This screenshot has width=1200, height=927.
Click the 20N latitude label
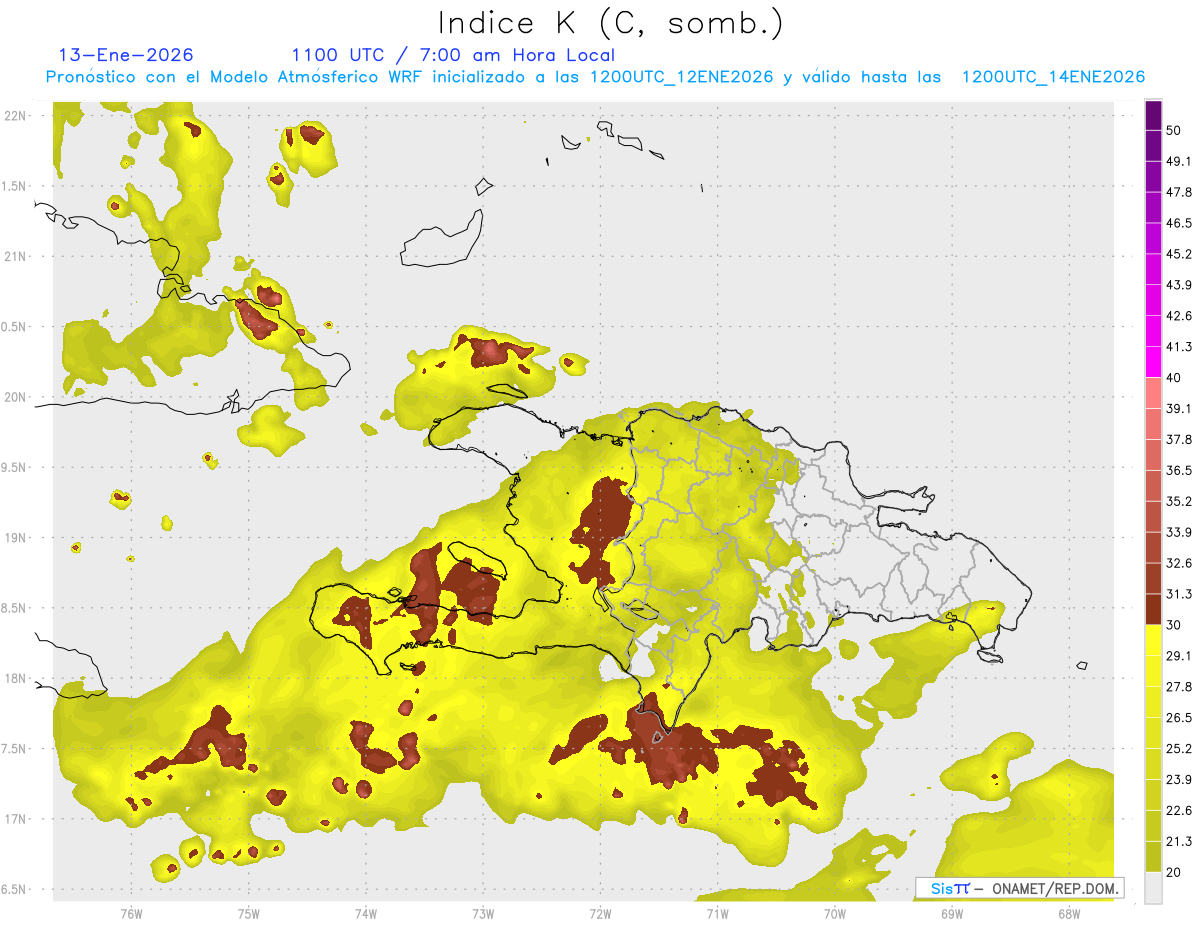coord(16,397)
